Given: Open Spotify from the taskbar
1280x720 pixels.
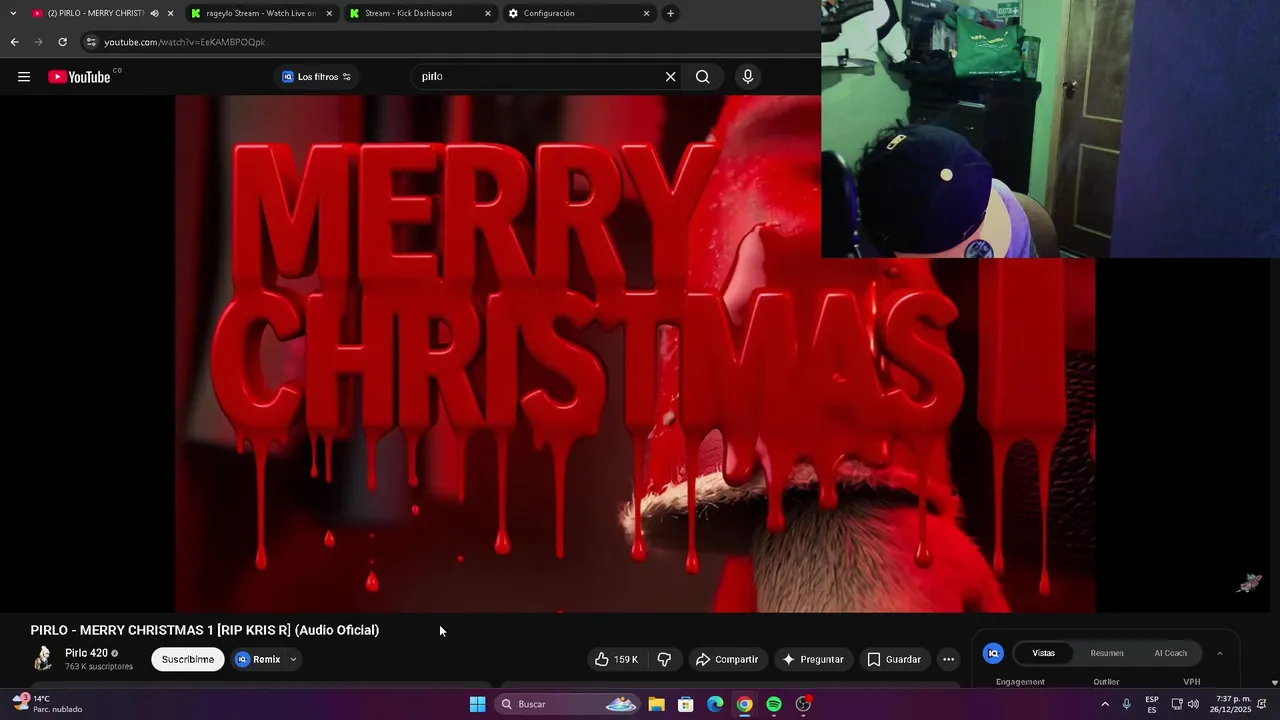Looking at the screenshot, I should coord(774,704).
